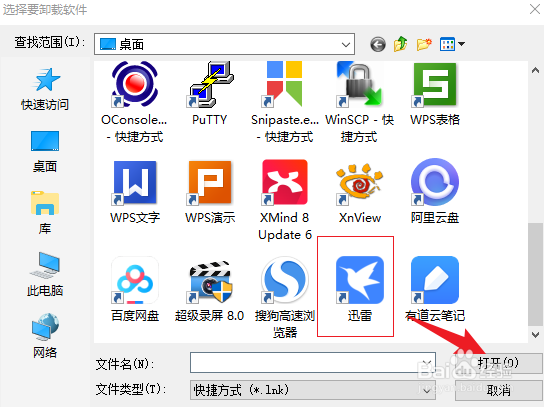Click the back navigation arrow icon

(378, 44)
